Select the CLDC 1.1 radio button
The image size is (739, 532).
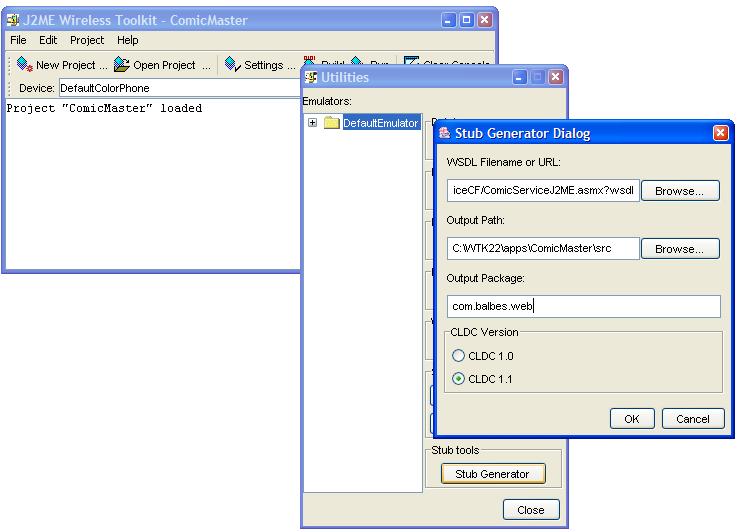(x=458, y=378)
